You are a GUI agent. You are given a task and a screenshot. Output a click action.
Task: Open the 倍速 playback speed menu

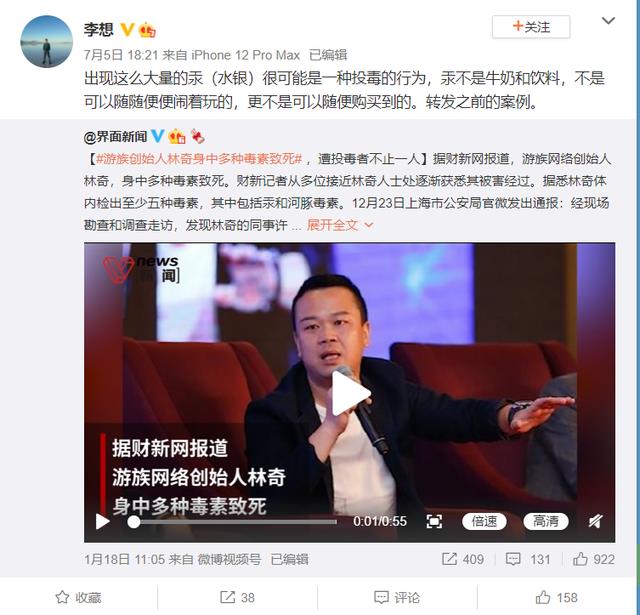484,521
